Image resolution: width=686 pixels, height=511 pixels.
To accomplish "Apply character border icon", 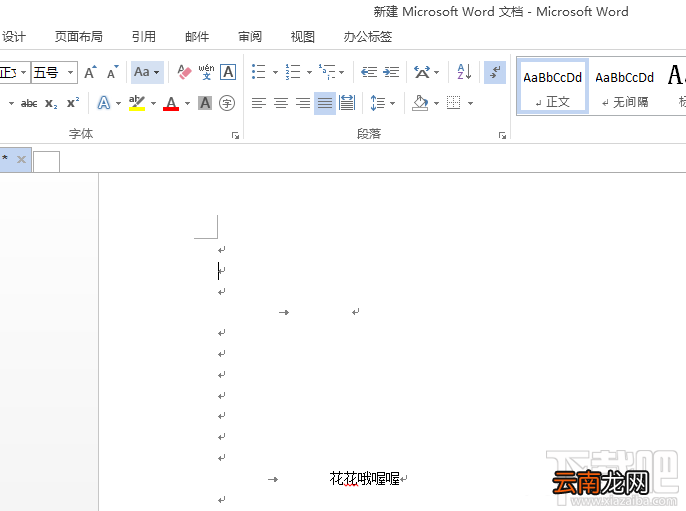I will click(x=228, y=72).
